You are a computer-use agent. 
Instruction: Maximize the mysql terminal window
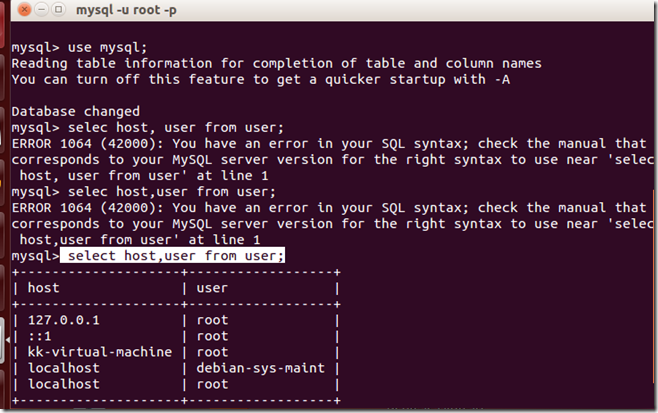coord(58,9)
